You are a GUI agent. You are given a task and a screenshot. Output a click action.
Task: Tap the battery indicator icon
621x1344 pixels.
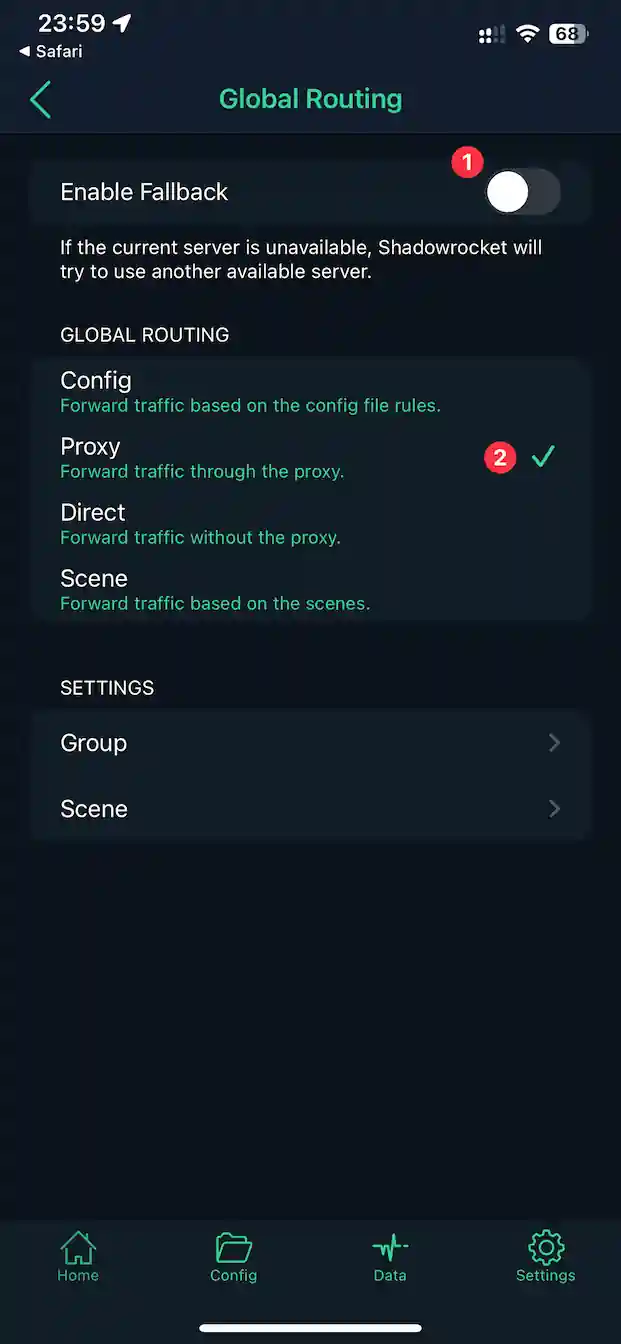click(x=568, y=34)
